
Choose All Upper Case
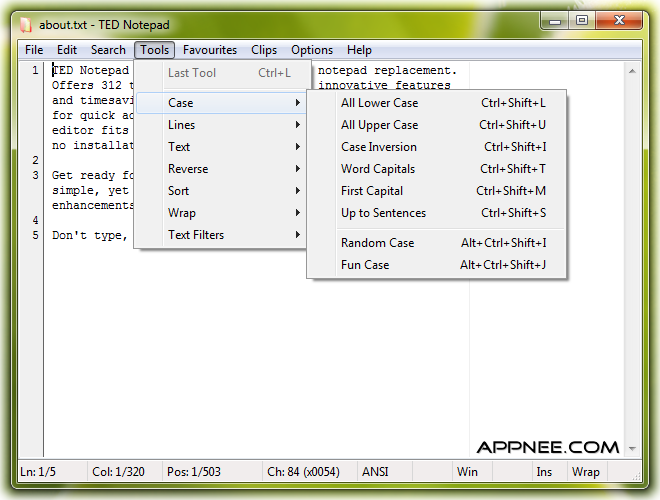(436, 125)
